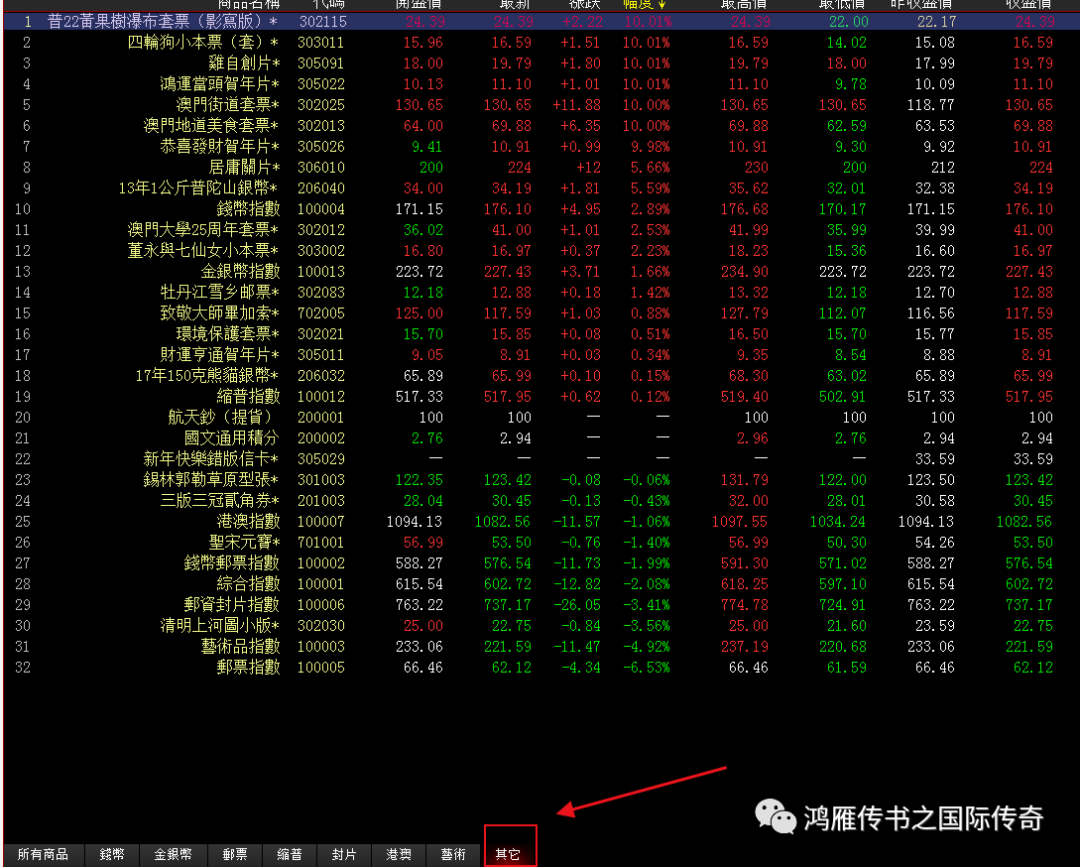Choose 財運亨通賀年片 in the list
This screenshot has height=867, width=1080.
click(x=220, y=355)
